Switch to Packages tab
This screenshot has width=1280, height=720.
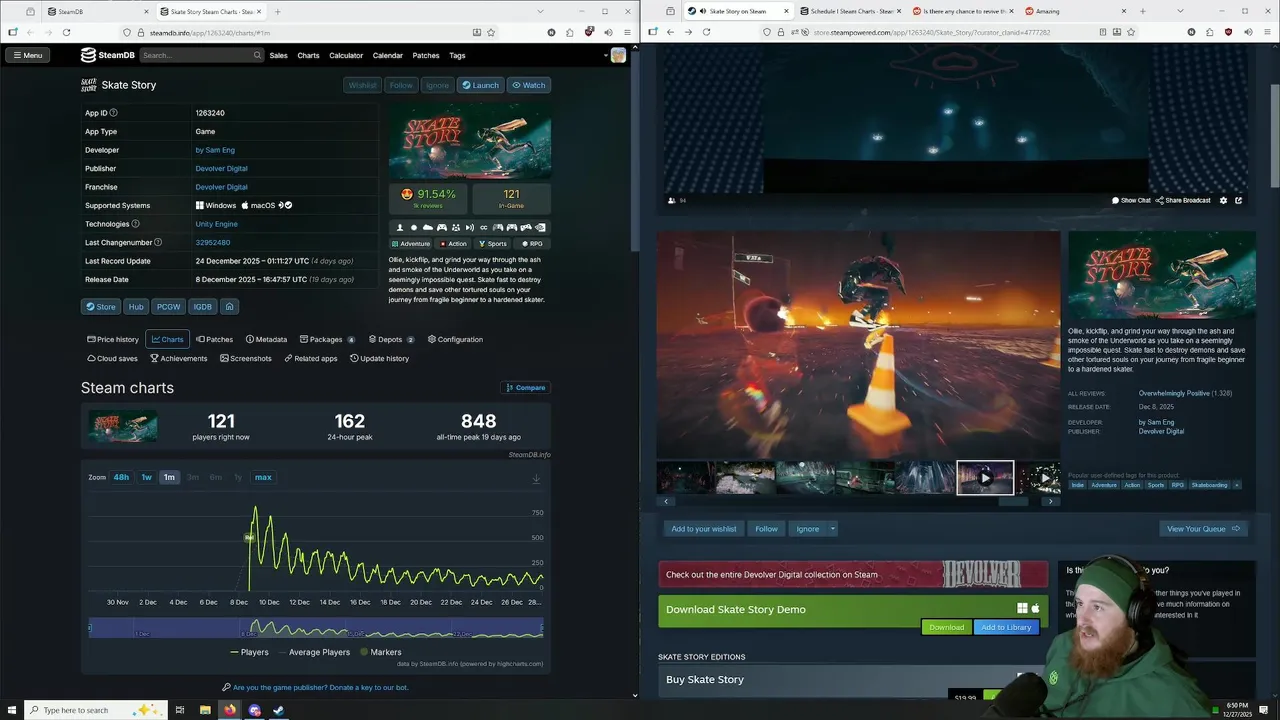click(327, 339)
